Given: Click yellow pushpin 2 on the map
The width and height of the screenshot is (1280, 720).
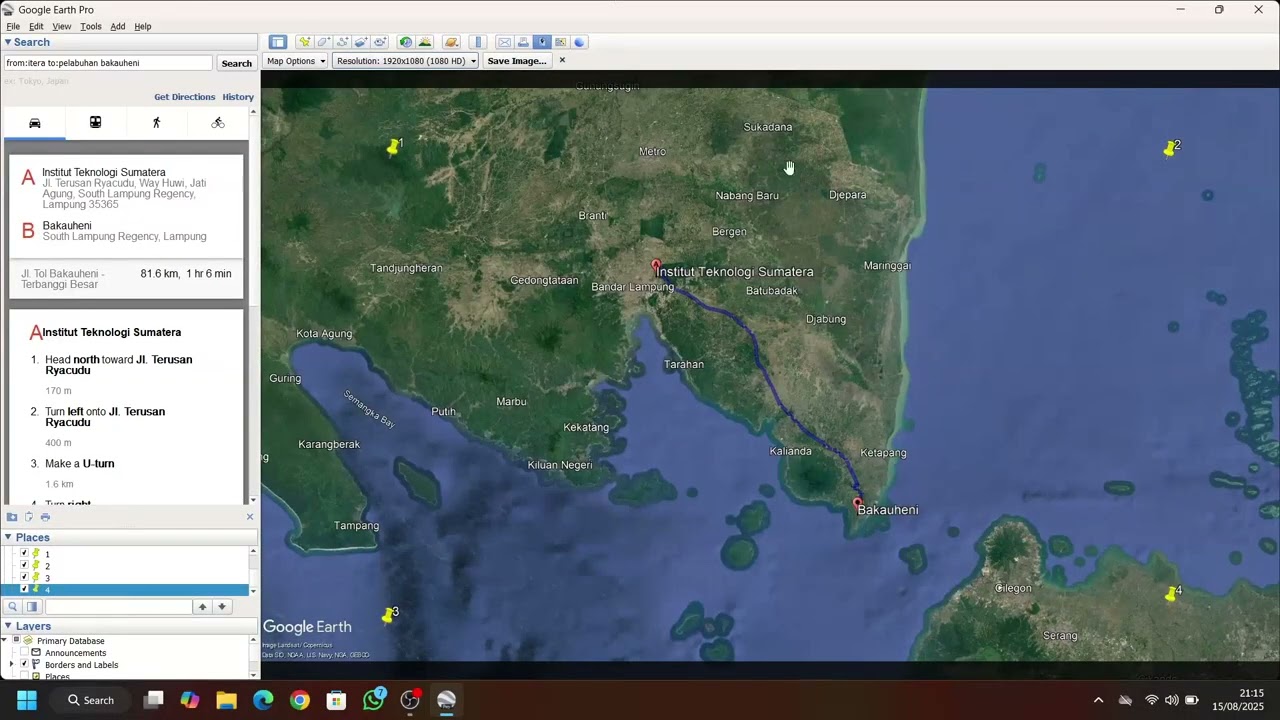Looking at the screenshot, I should [x=1170, y=149].
